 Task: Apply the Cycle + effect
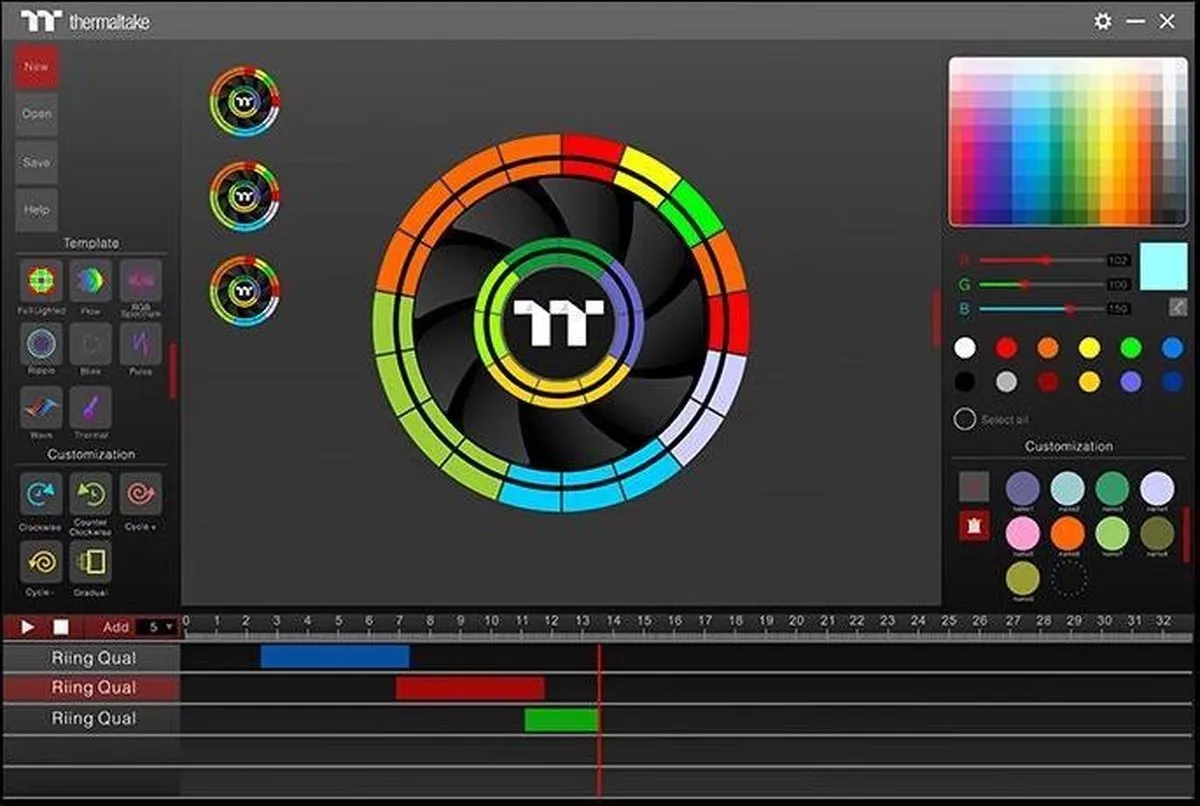coord(141,494)
